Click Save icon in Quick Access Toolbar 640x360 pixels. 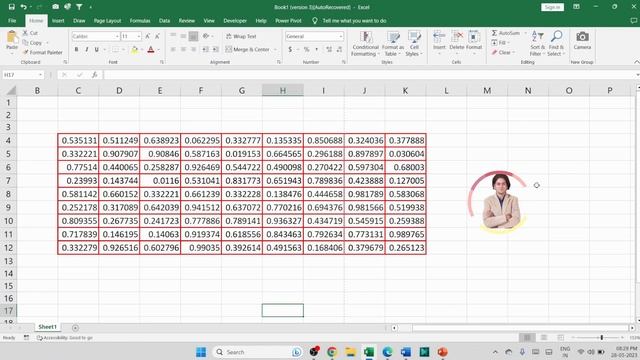pos(11,7)
